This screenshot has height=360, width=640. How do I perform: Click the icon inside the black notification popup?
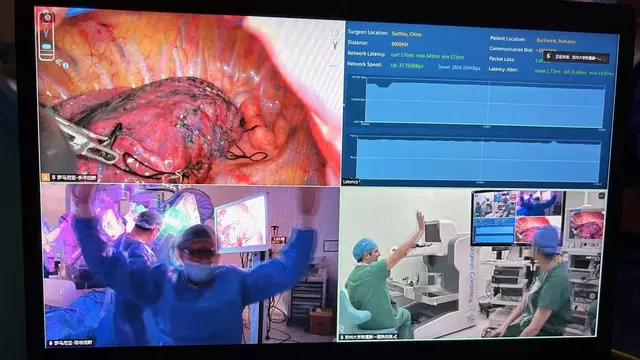click(x=549, y=56)
